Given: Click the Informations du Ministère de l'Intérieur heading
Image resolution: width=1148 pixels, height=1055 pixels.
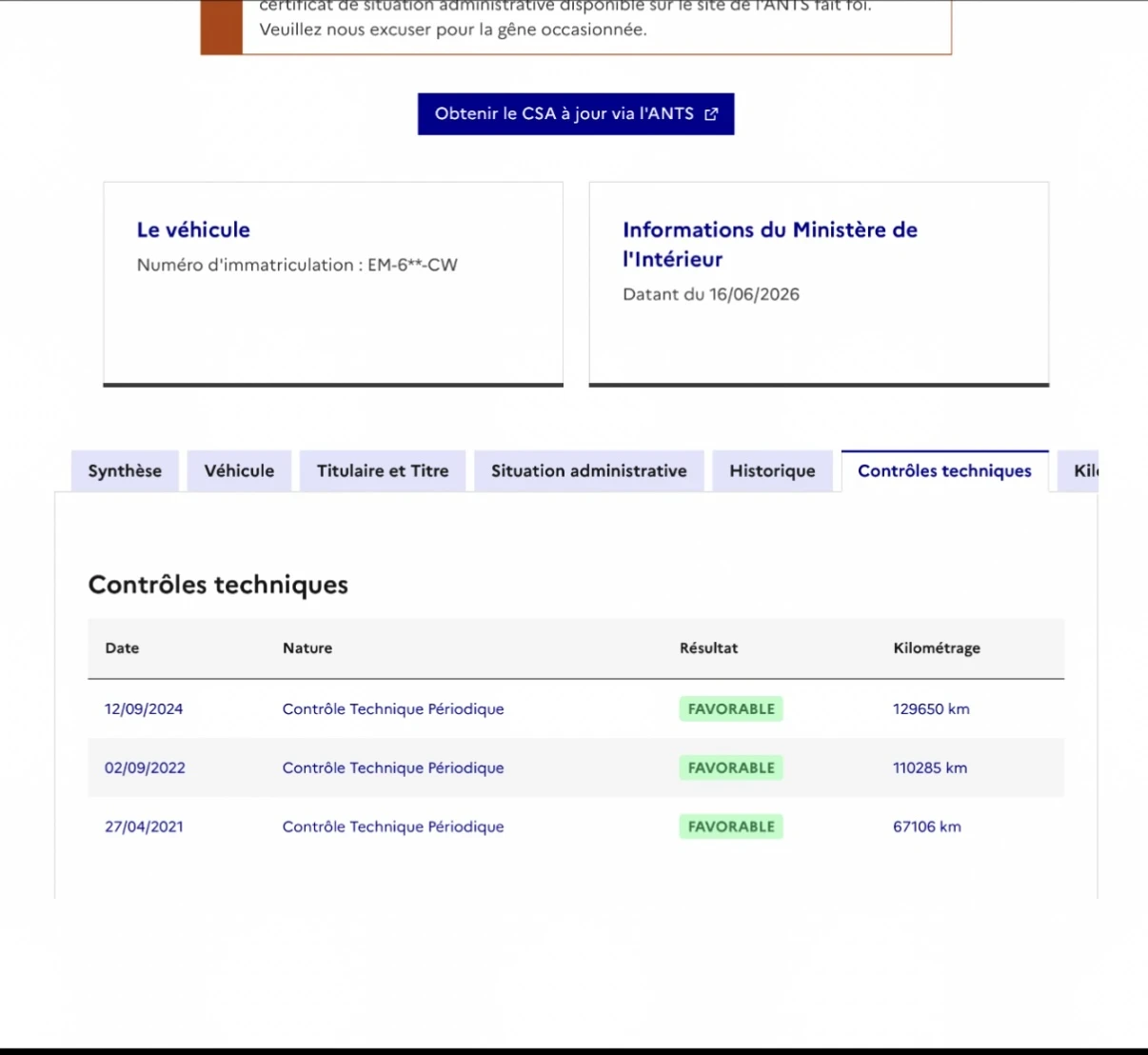Looking at the screenshot, I should click(x=770, y=244).
